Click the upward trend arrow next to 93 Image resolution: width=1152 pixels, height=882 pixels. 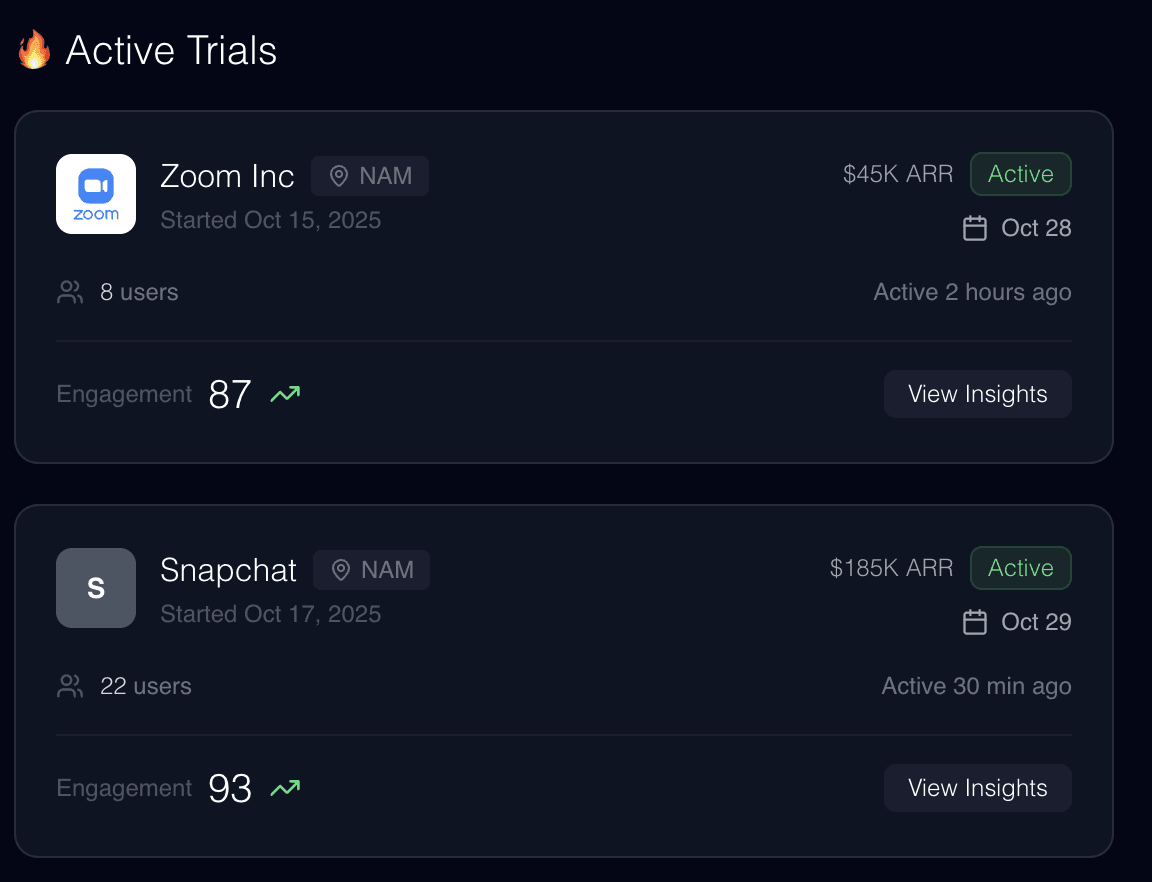click(285, 789)
